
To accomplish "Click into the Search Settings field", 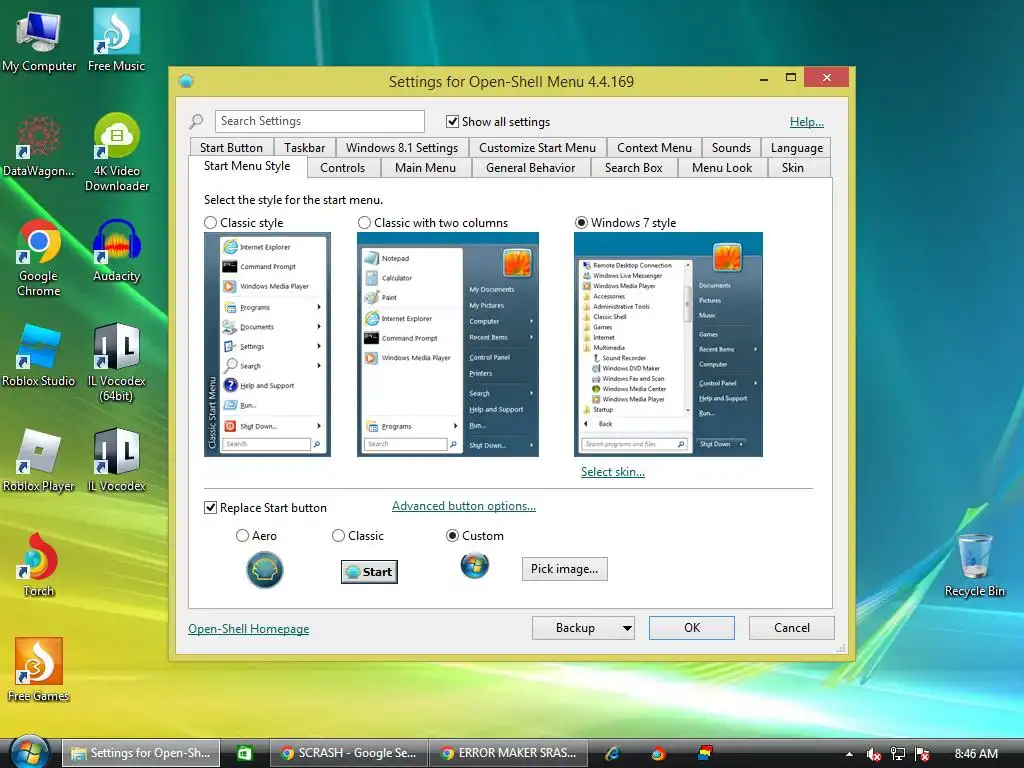I will click(x=319, y=121).
